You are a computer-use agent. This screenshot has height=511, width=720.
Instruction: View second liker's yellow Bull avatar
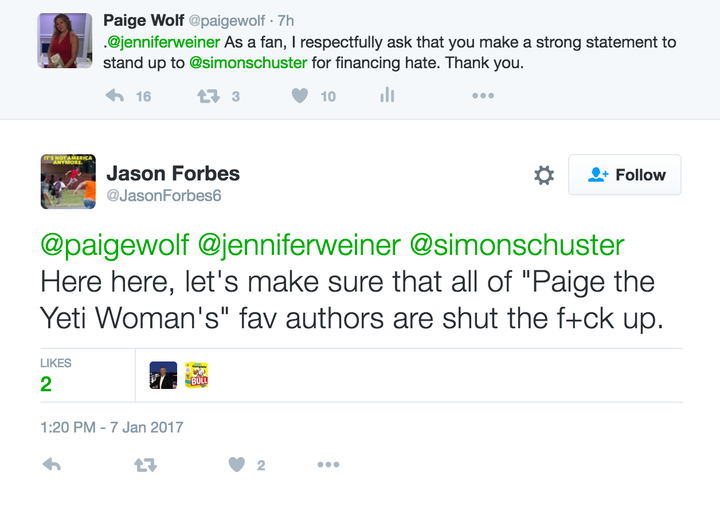tap(197, 375)
